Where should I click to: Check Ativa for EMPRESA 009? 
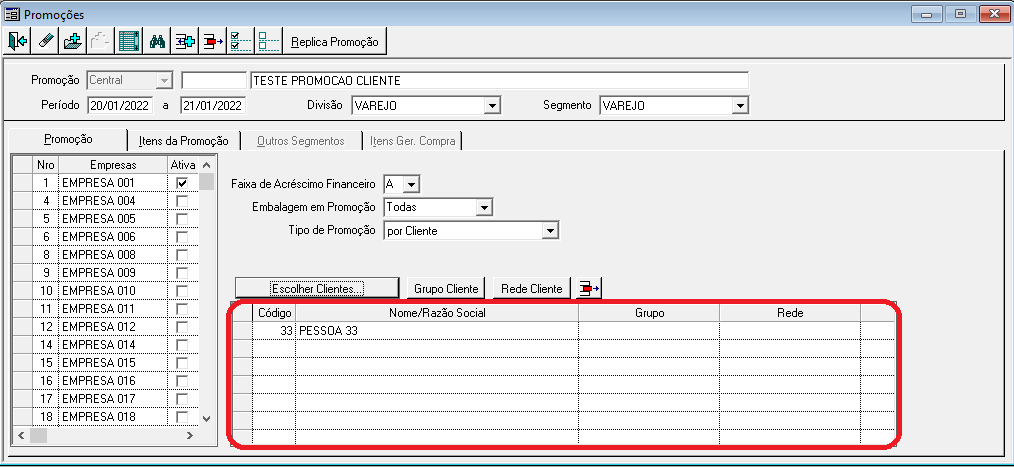182,273
